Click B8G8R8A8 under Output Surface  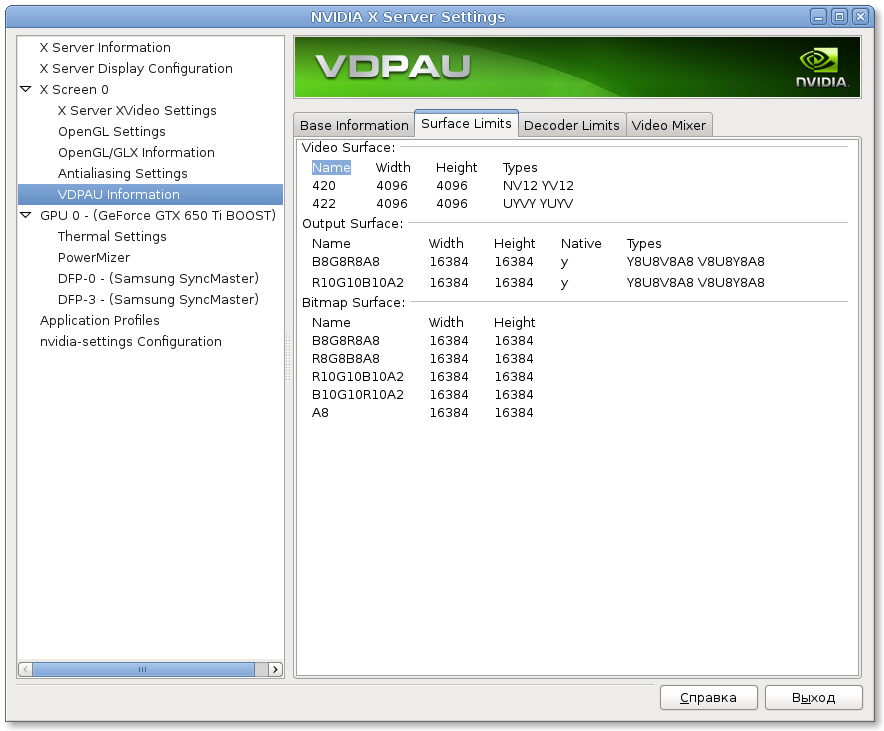click(x=346, y=262)
